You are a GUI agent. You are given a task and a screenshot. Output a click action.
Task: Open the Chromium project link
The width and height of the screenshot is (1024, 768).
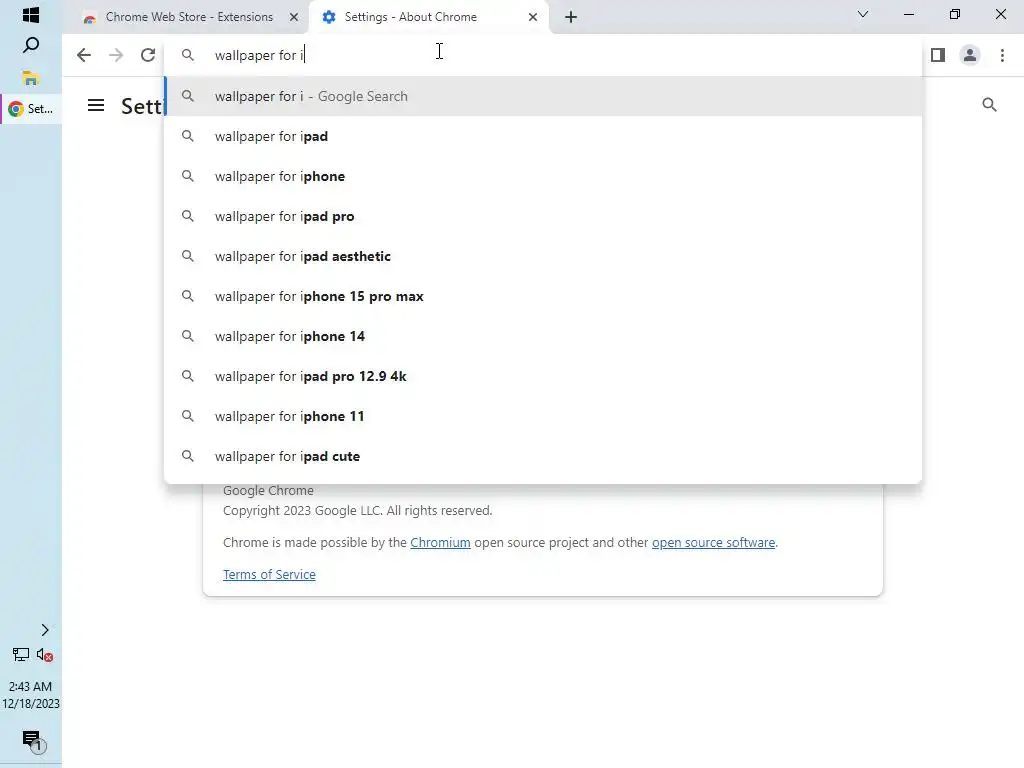[440, 543]
